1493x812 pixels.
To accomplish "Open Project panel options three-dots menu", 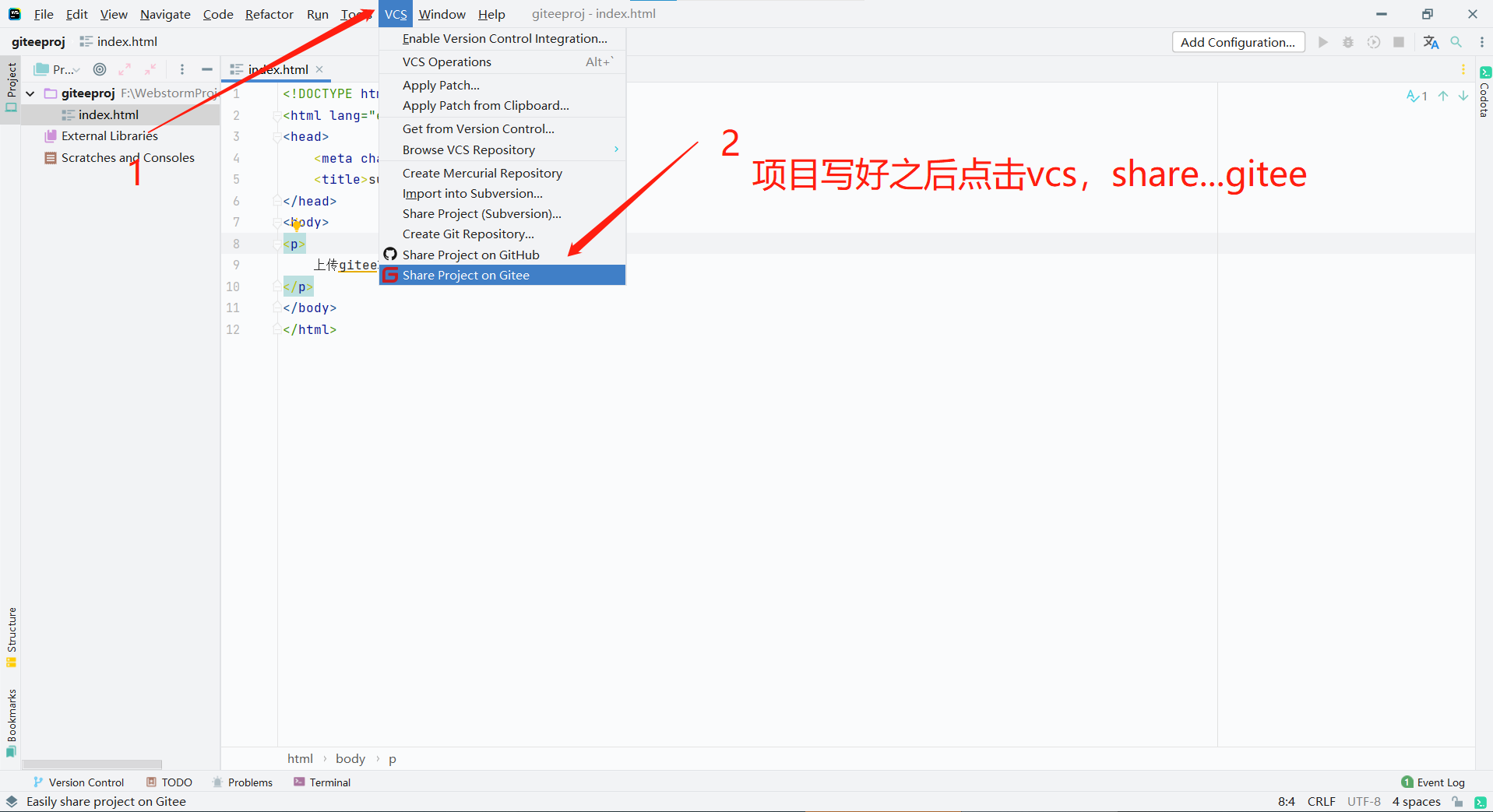I will coord(182,69).
